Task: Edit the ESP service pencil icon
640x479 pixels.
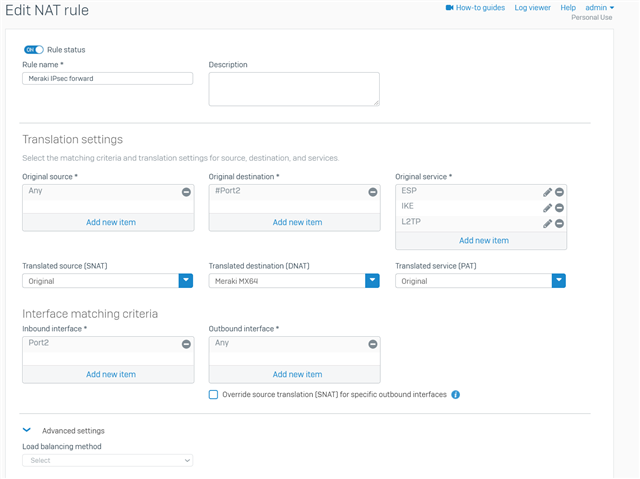Action: pyautogui.click(x=547, y=192)
